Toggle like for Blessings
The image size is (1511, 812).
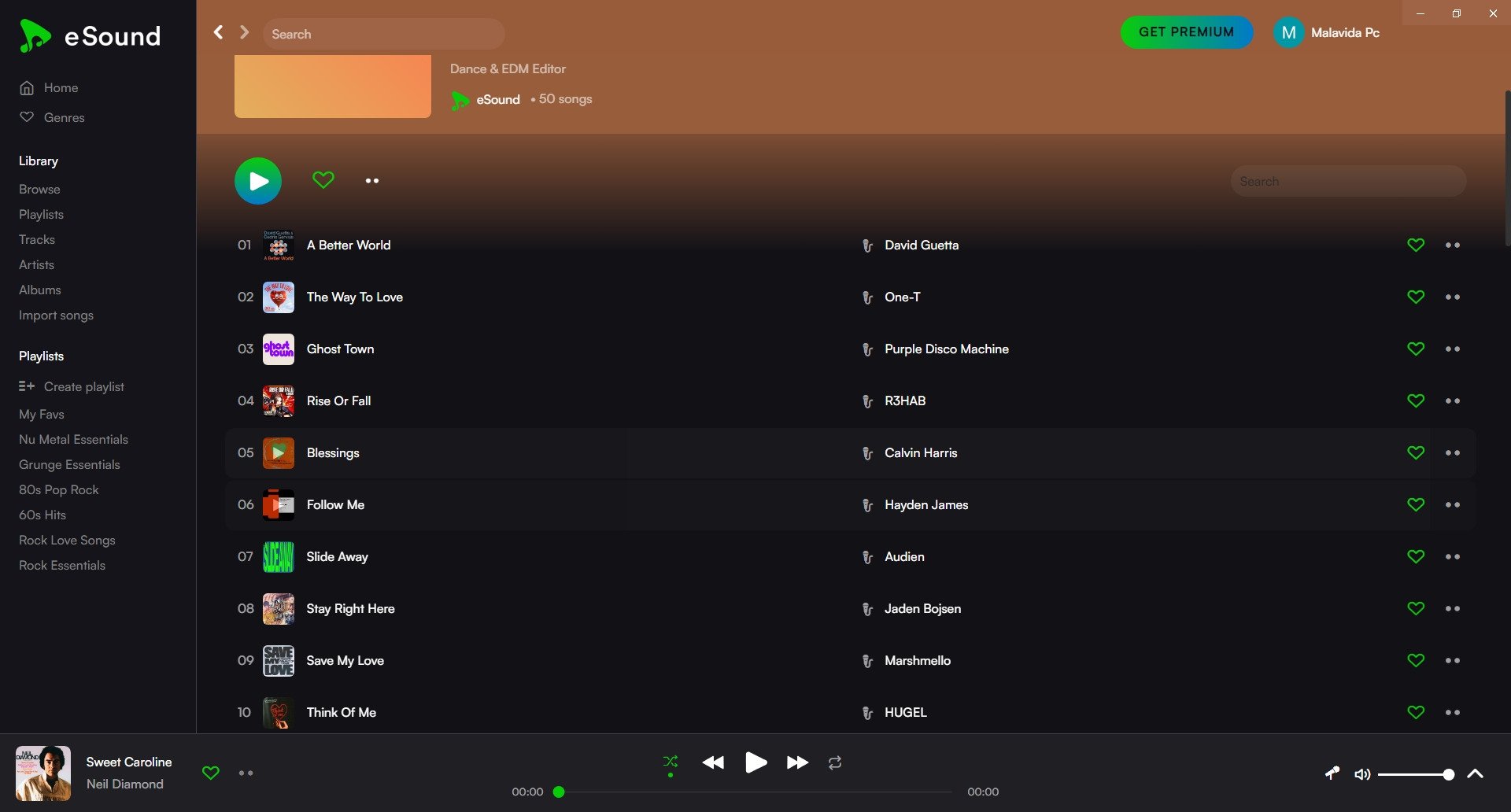click(1416, 452)
